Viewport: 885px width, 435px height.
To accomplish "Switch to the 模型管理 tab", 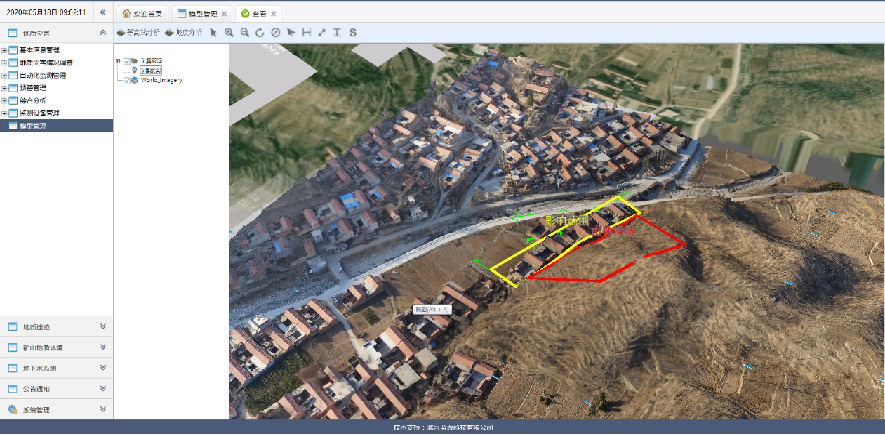I will click(x=201, y=14).
